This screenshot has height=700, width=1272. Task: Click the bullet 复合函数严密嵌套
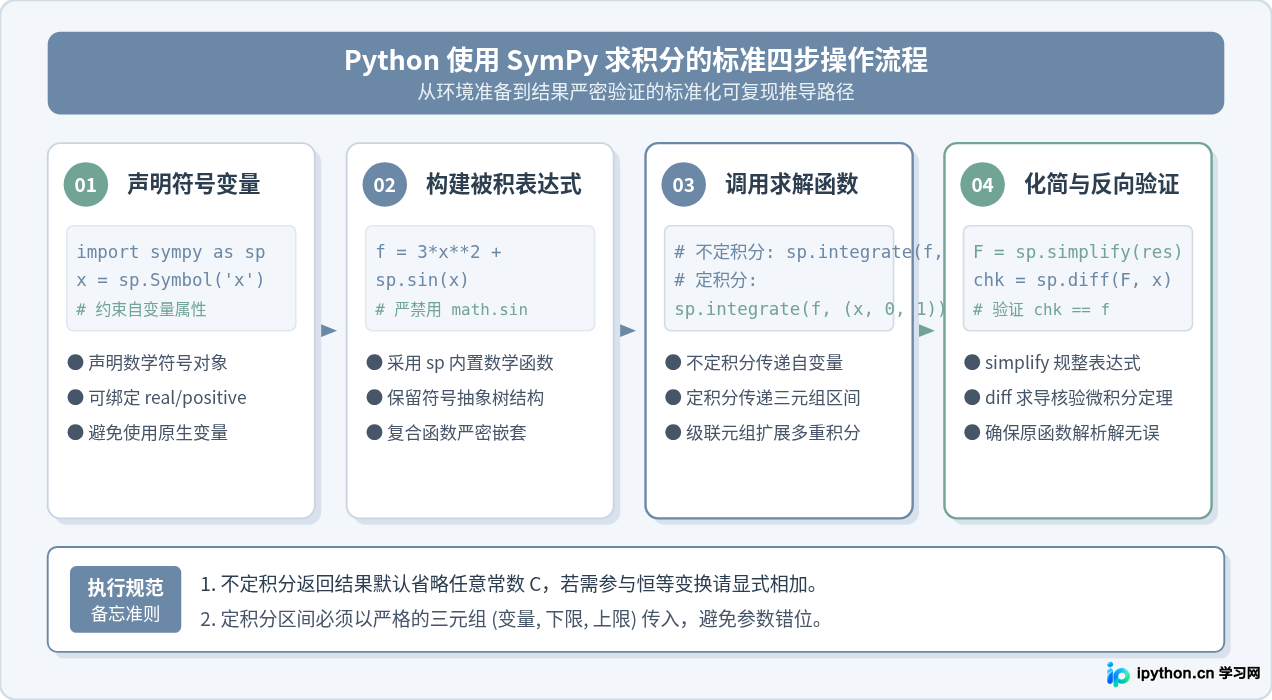446,433
